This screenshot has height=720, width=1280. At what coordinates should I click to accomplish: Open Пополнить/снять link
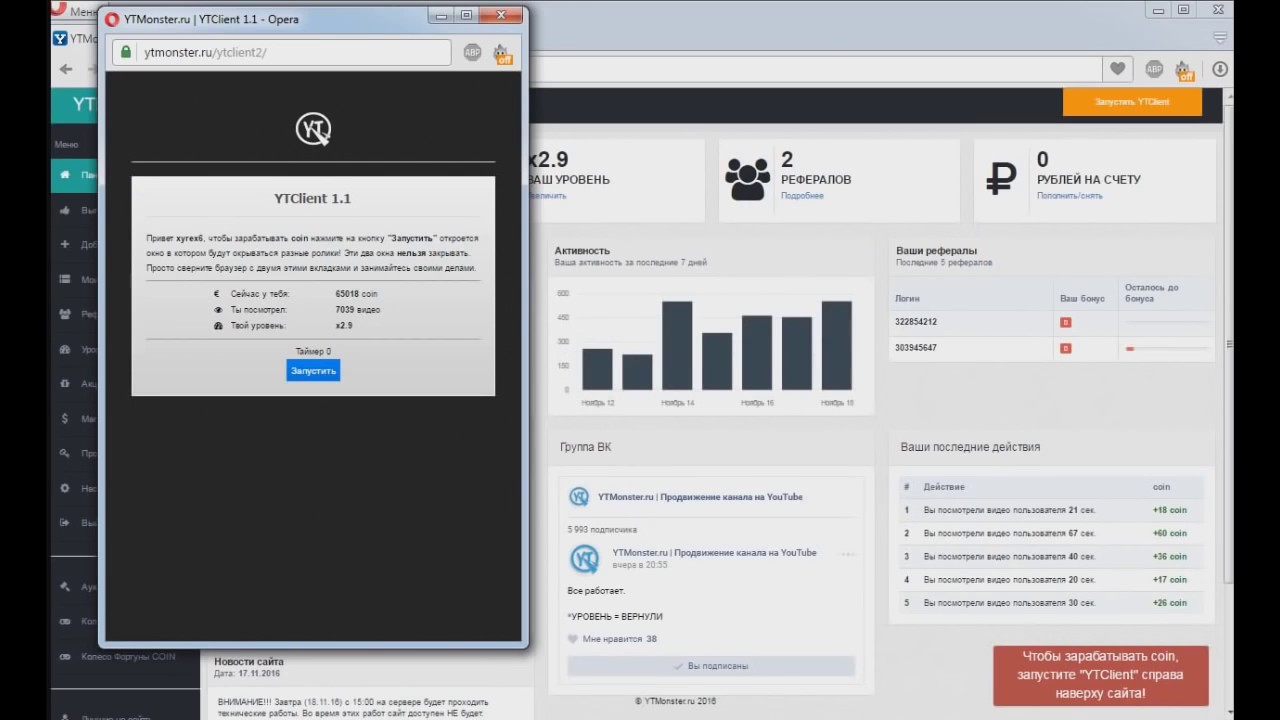[x=1069, y=196]
